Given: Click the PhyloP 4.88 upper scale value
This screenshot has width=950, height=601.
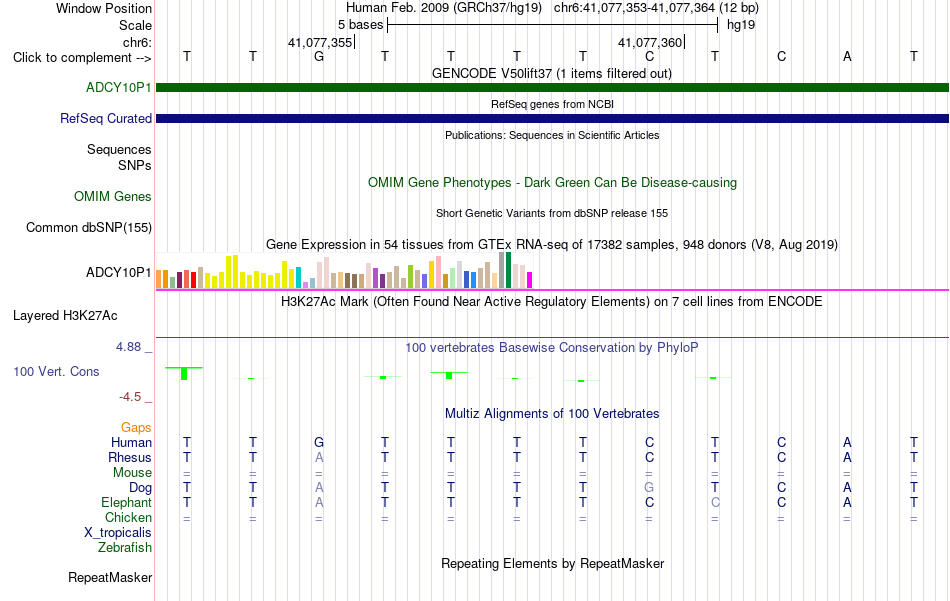Looking at the screenshot, I should (x=128, y=347).
